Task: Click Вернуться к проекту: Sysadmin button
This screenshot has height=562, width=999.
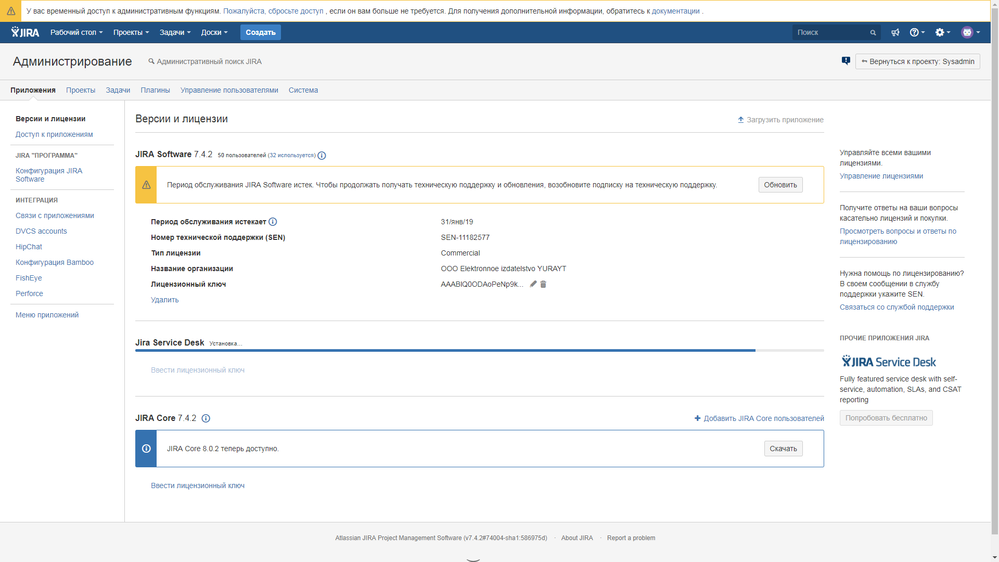Action: pyautogui.click(x=917, y=62)
